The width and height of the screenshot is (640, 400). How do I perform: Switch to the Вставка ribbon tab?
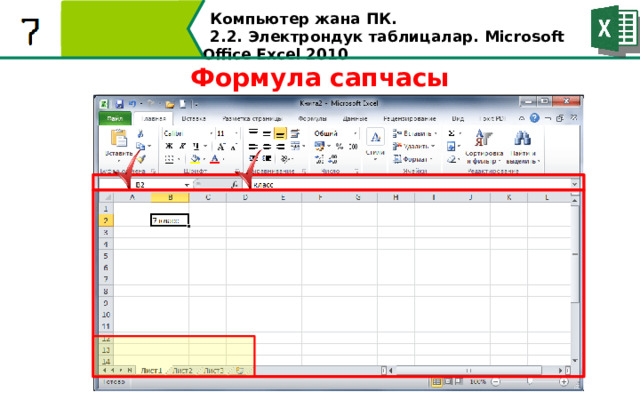(x=193, y=118)
